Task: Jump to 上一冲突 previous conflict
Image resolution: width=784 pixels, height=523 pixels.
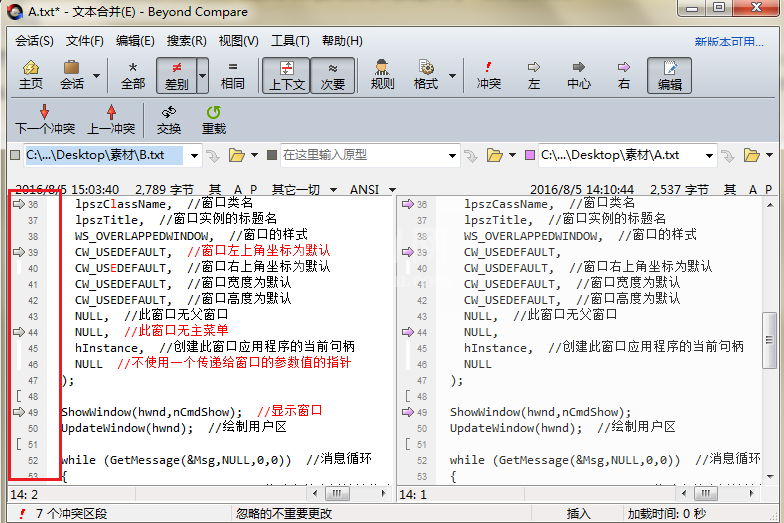Action: tap(111, 120)
